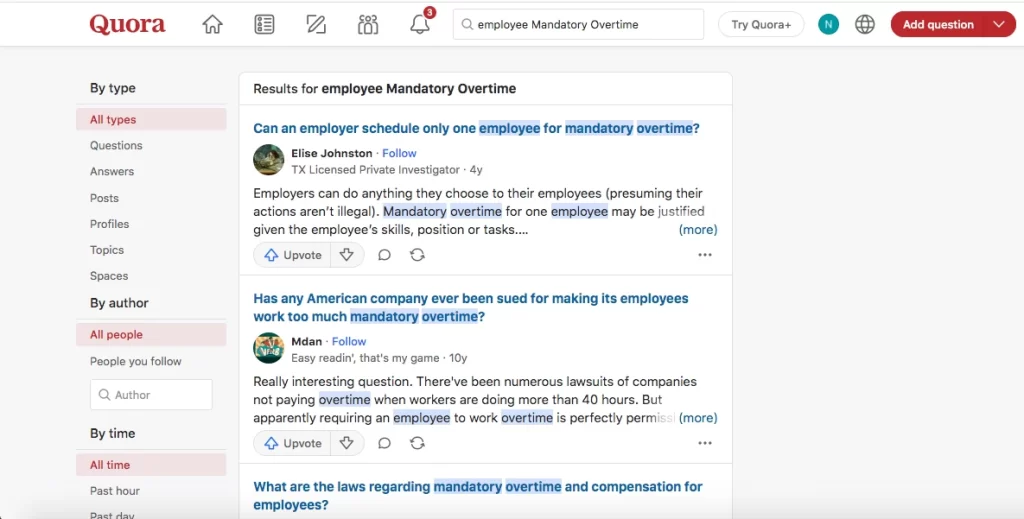Click the 'By time' heading
The height and width of the screenshot is (519, 1024).
112,433
